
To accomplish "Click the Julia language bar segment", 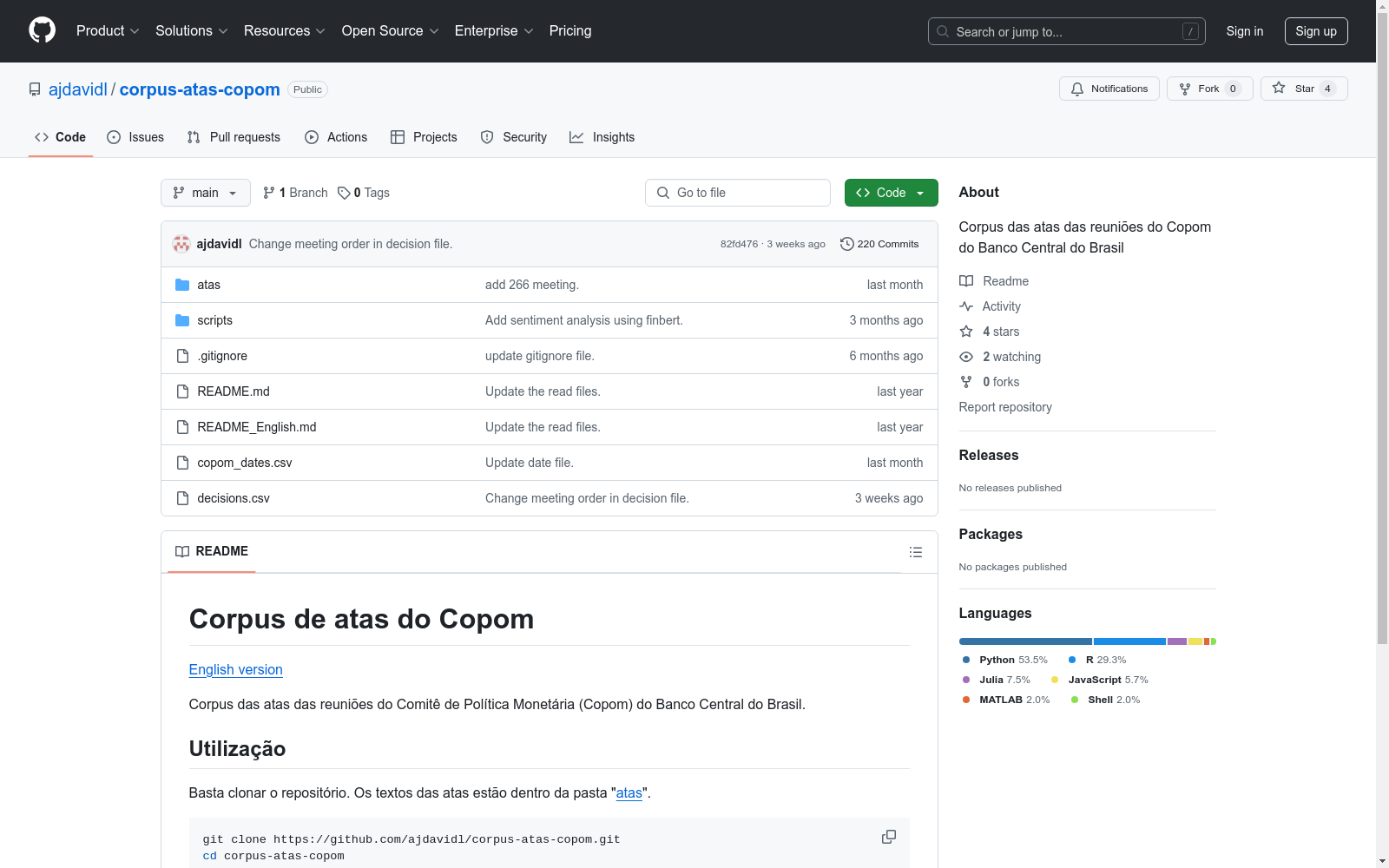I will [x=1177, y=641].
